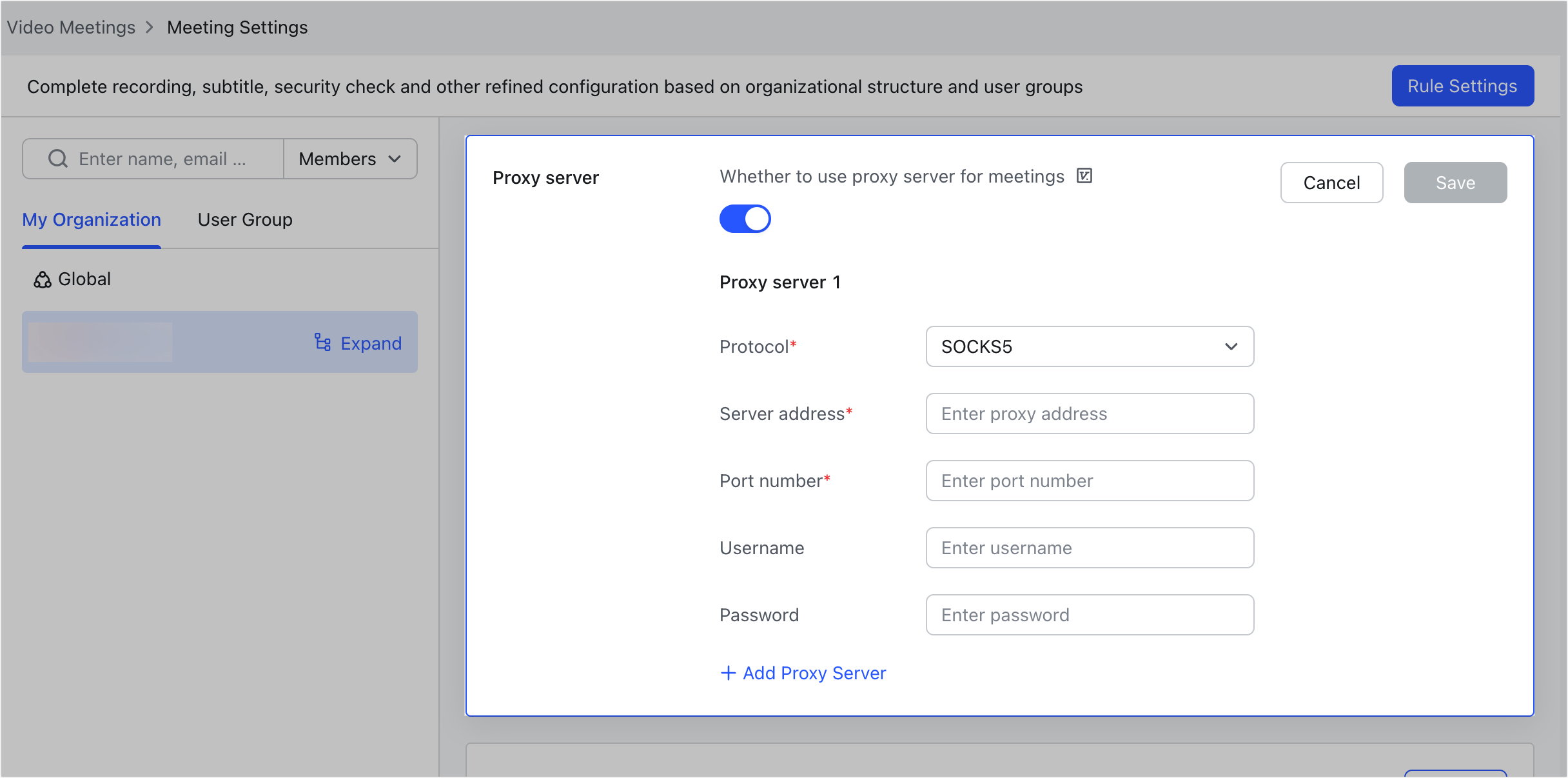Select the Global tree item
Viewport: 1568px width, 778px height.
[x=72, y=279]
